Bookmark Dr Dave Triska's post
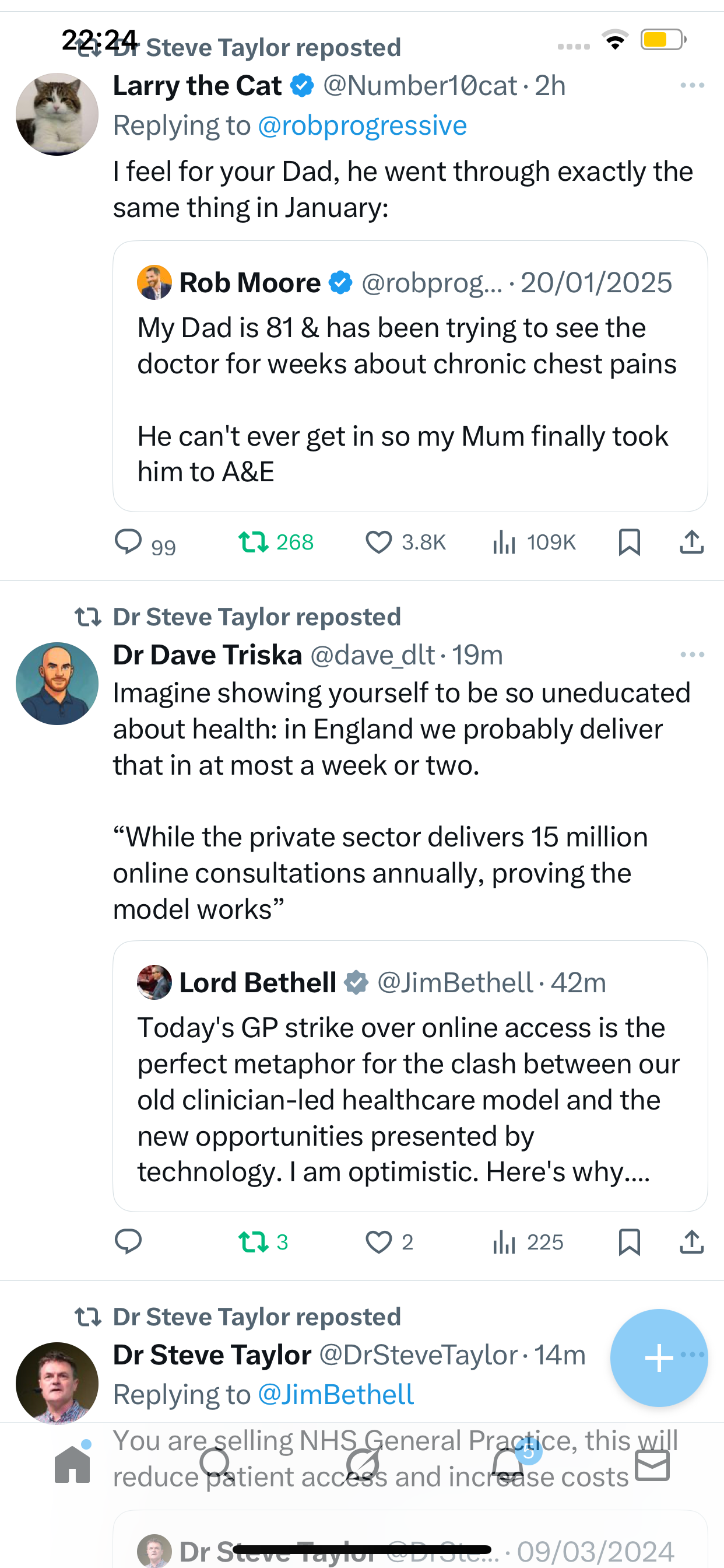The image size is (724, 1568). (x=629, y=1242)
